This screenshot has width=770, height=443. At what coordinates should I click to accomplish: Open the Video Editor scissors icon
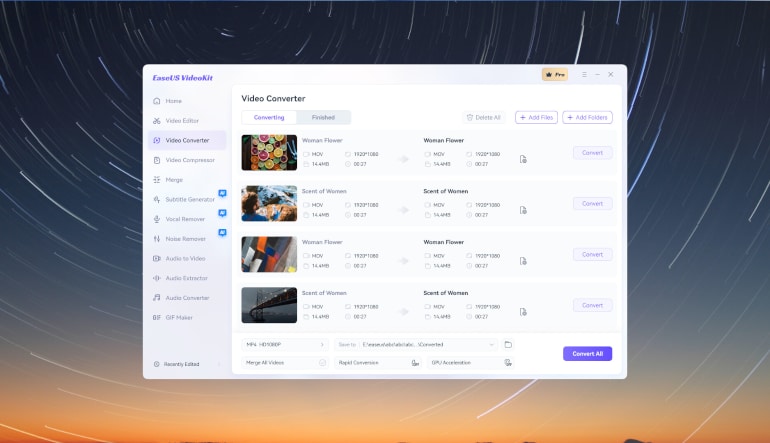[157, 121]
